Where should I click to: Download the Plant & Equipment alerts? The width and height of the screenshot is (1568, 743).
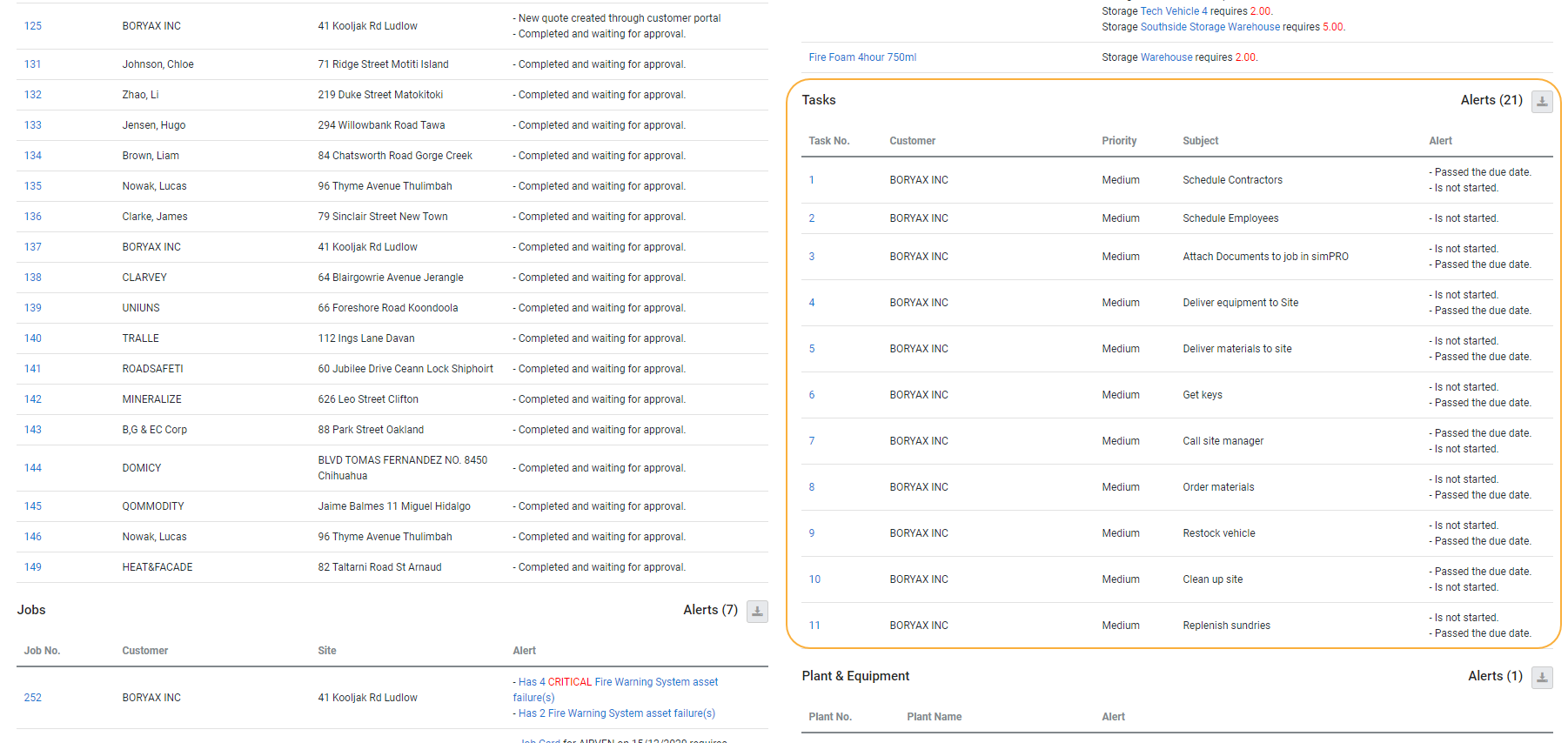(x=1541, y=678)
